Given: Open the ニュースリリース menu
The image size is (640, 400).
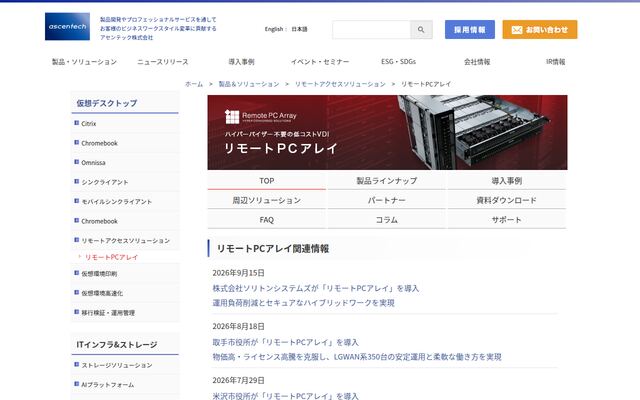Looking at the screenshot, I should 163,62.
